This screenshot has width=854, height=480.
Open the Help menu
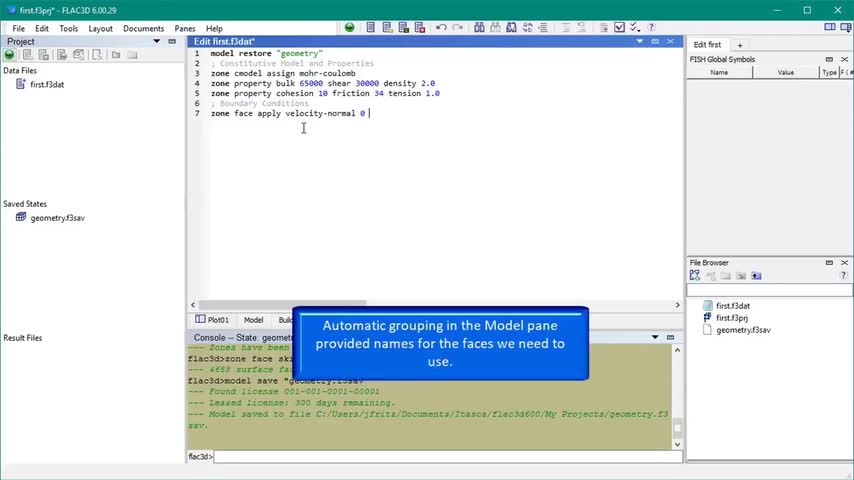214,28
